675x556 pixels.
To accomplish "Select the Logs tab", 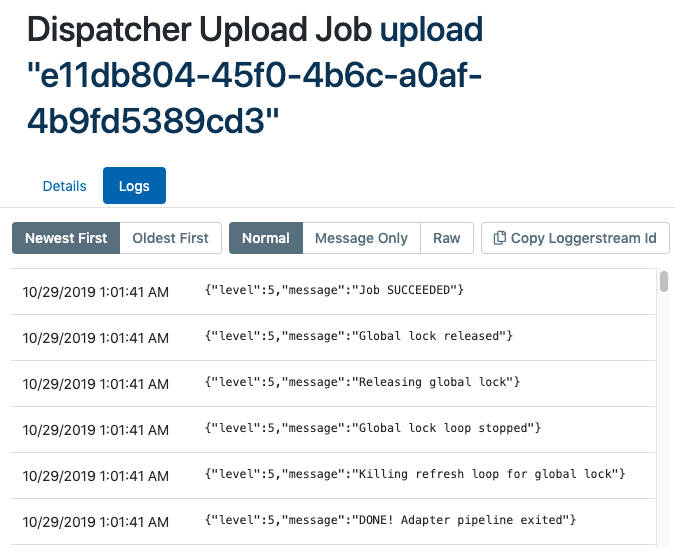I will click(134, 186).
